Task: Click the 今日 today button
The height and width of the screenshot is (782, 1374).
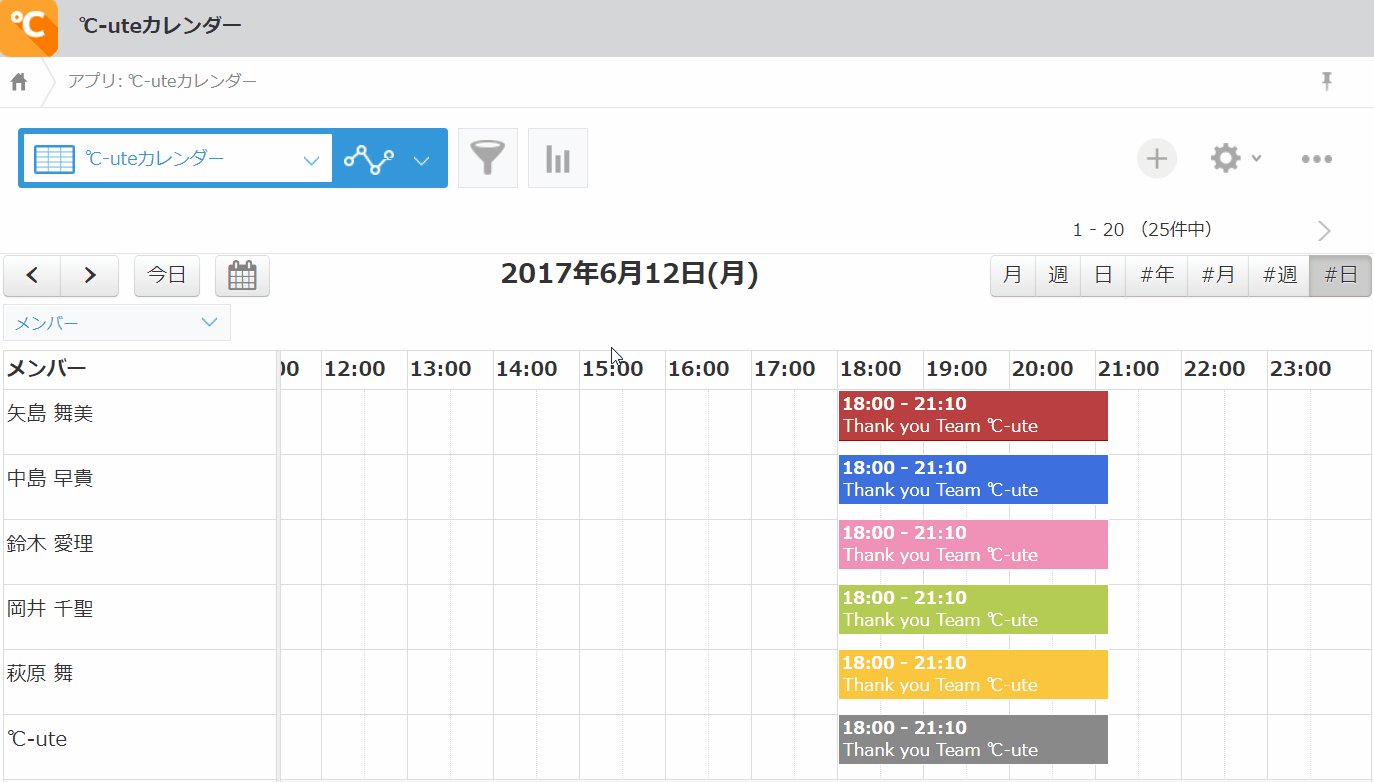Action: click(167, 276)
